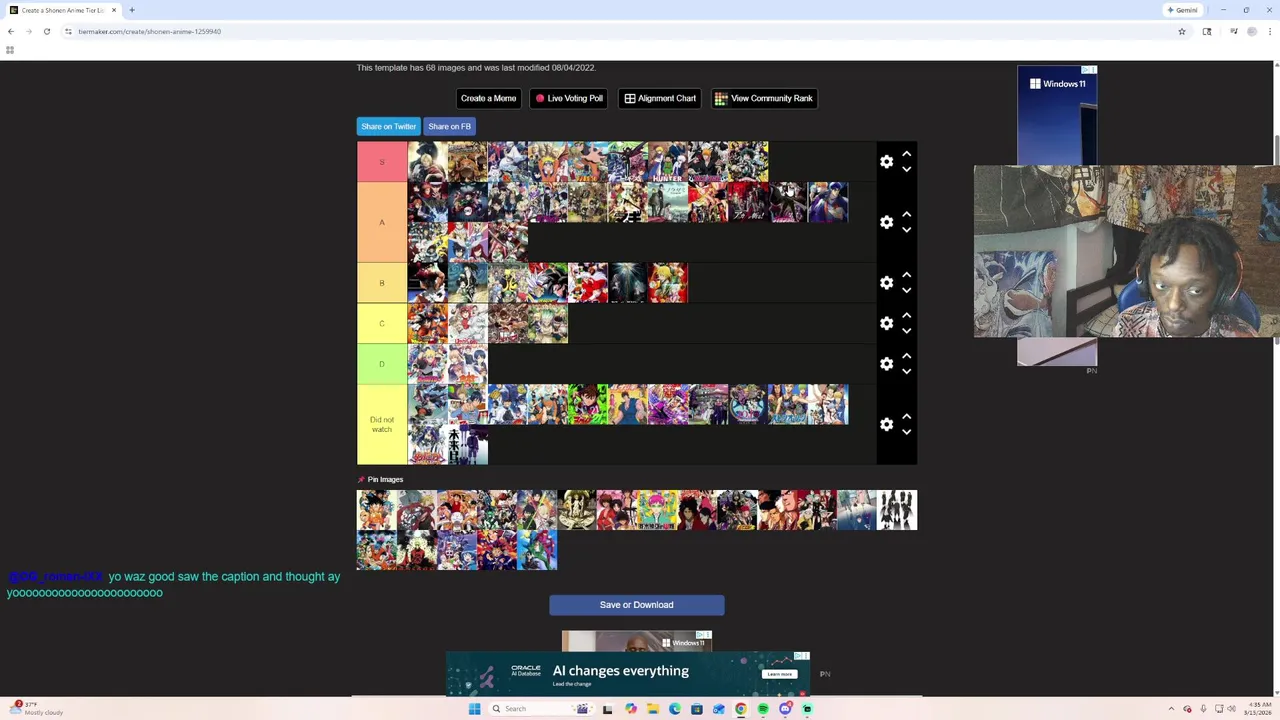
Task: Move A tier row down with arrow
Action: click(906, 230)
